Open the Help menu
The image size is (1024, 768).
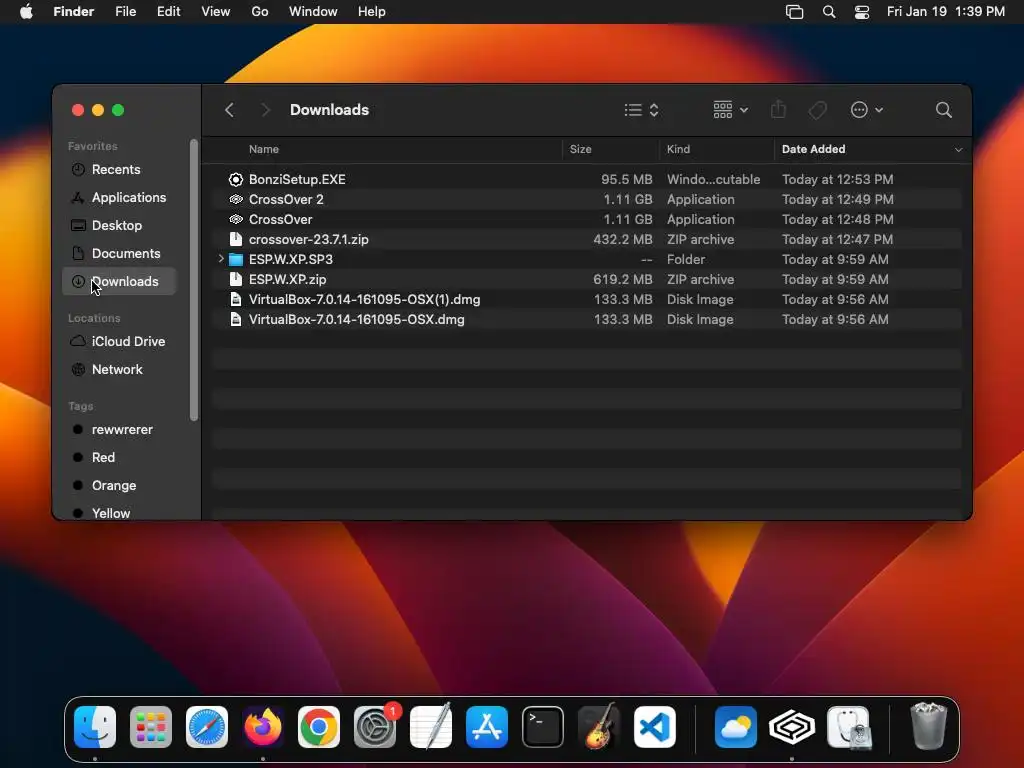point(372,12)
